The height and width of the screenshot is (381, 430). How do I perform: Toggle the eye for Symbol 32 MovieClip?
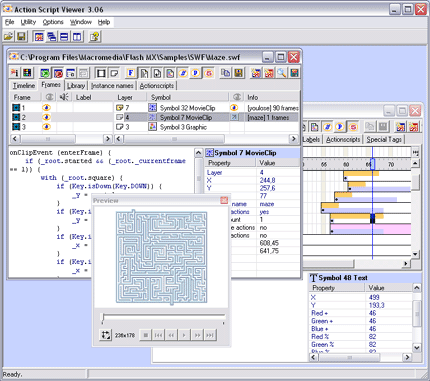tap(234, 108)
